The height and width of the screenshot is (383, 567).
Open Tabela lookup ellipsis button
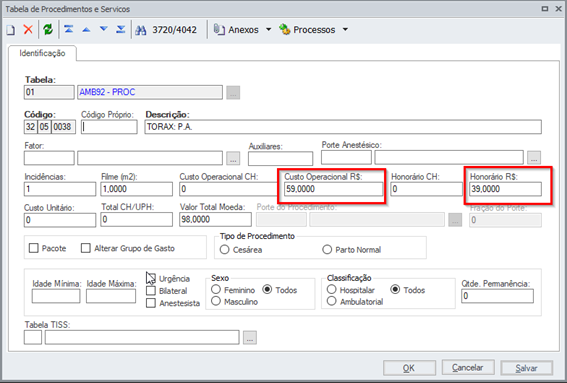(x=233, y=93)
